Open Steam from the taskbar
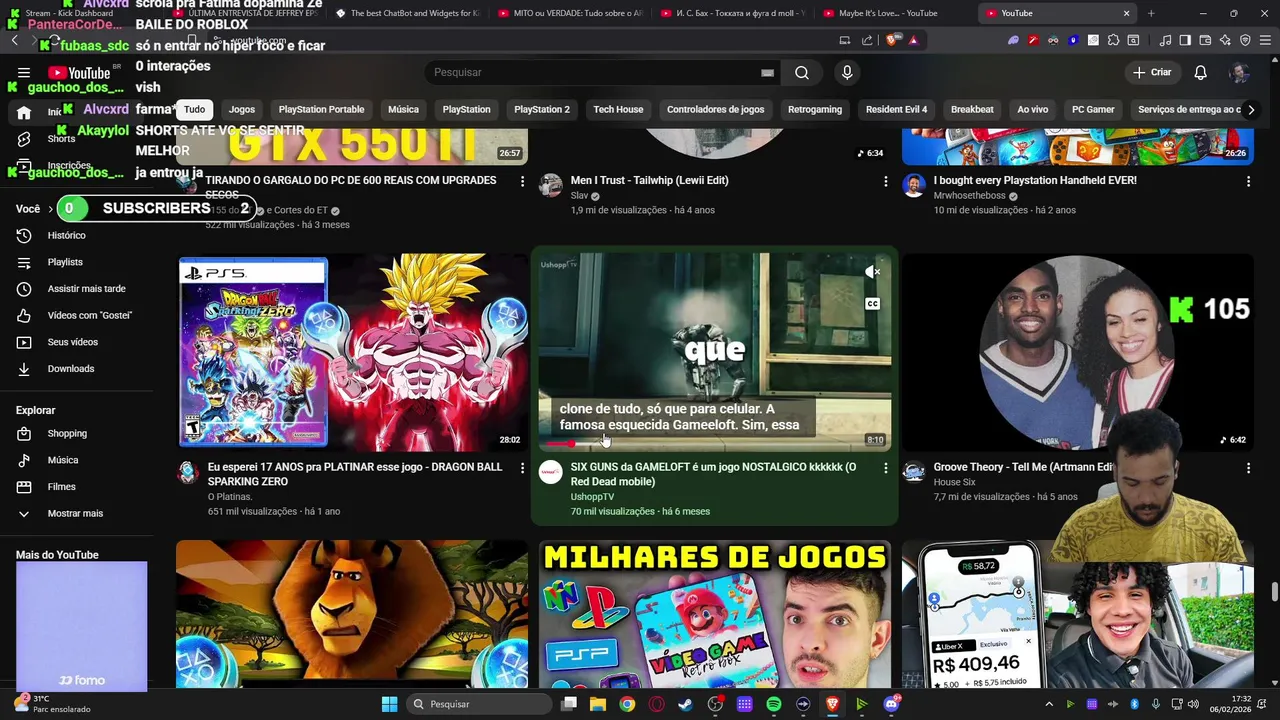The width and height of the screenshot is (1280, 720). [685, 704]
